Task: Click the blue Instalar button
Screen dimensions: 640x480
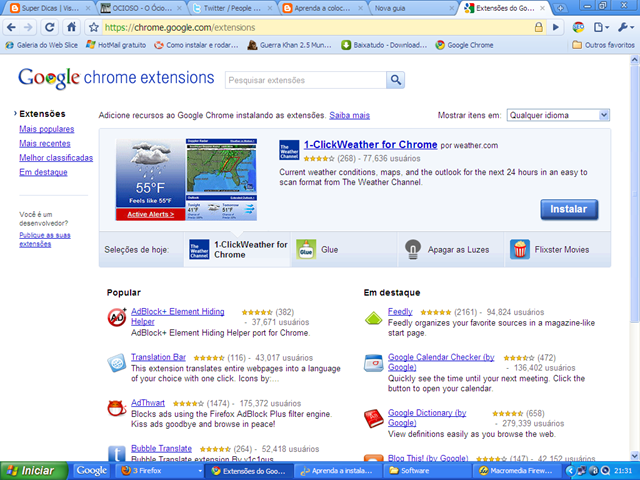Action: [x=569, y=209]
